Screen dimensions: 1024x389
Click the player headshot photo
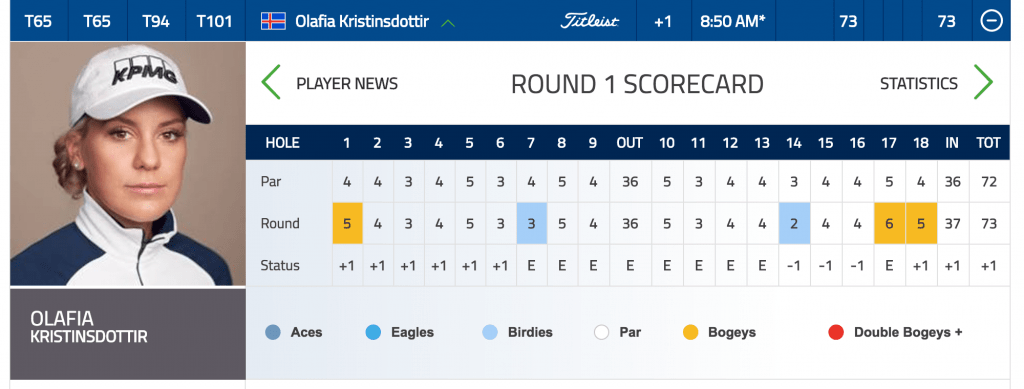[x=128, y=164]
